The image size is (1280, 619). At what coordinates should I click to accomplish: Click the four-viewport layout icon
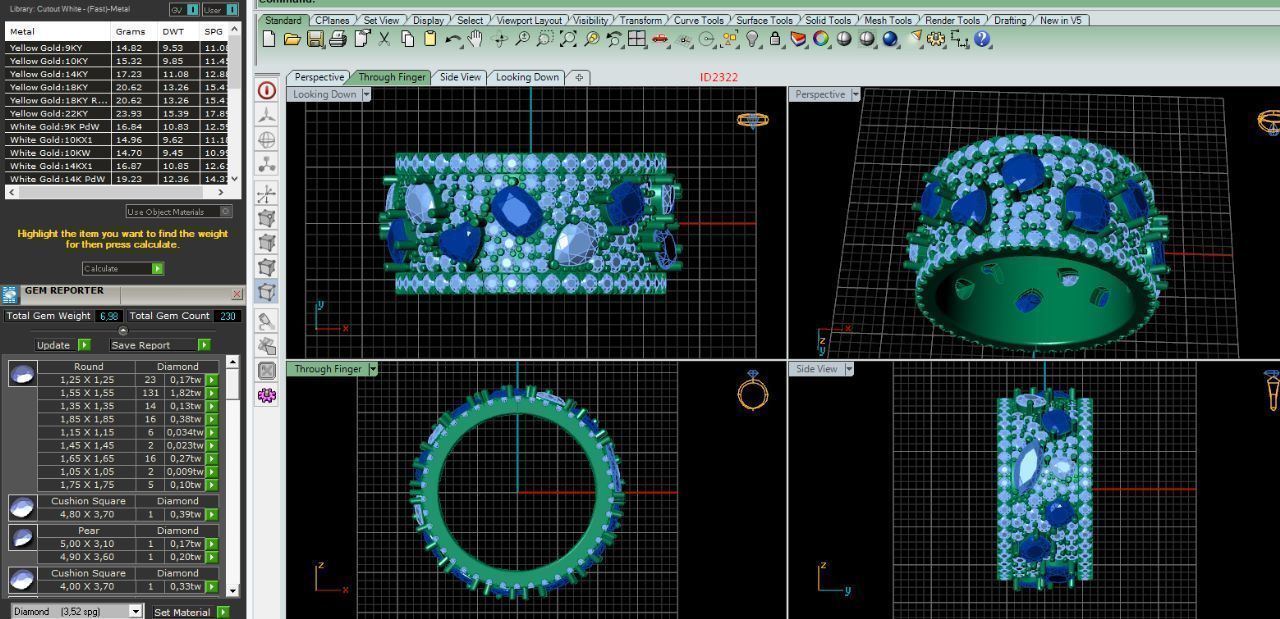[637, 39]
